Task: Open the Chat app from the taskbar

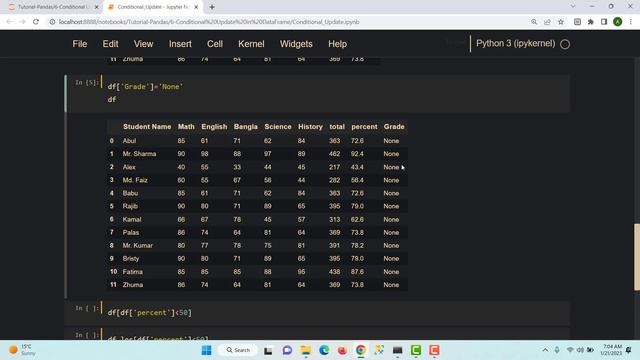Action: [287, 350]
